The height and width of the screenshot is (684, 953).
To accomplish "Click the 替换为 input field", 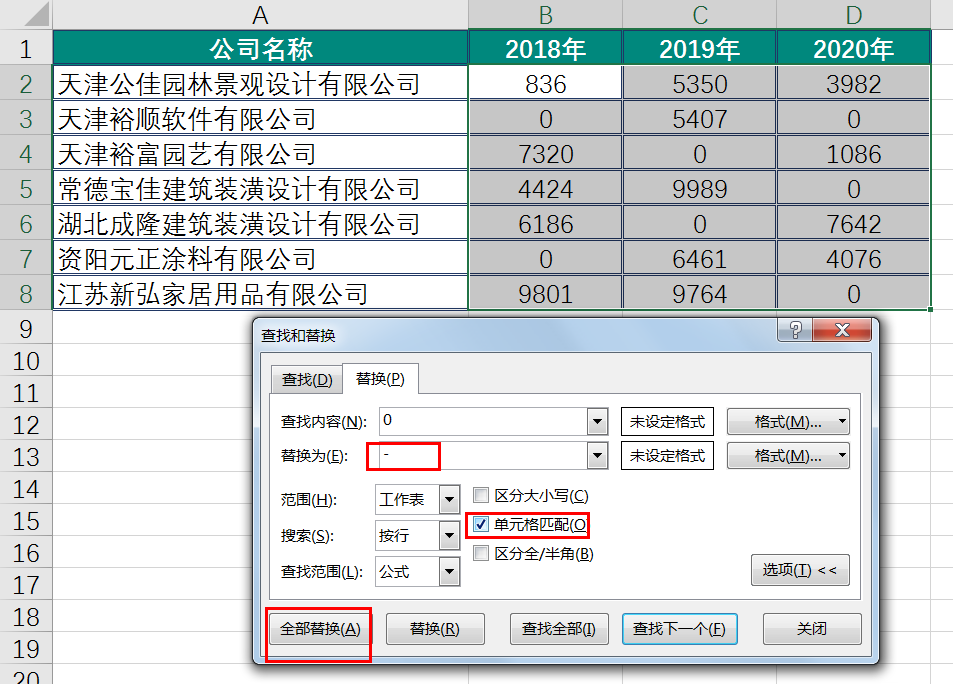I will pyautogui.click(x=484, y=455).
